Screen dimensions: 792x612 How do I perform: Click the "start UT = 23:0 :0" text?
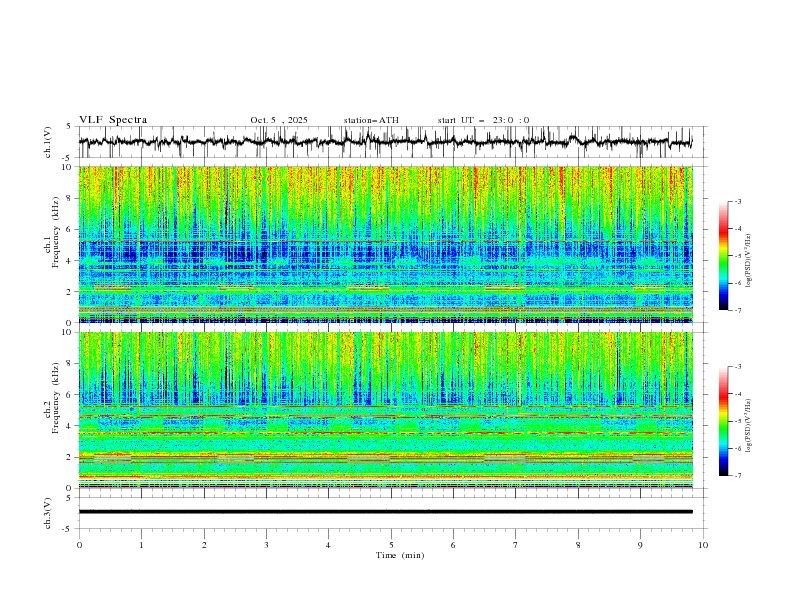click(483, 120)
